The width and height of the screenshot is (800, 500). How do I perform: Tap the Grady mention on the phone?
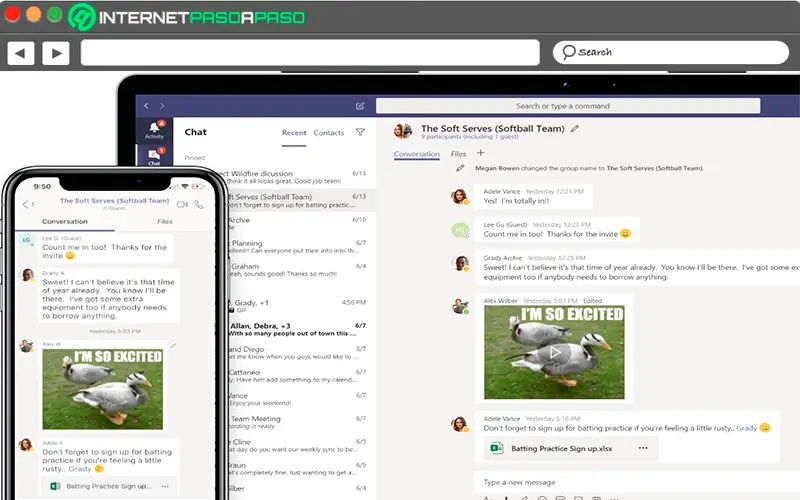click(80, 469)
